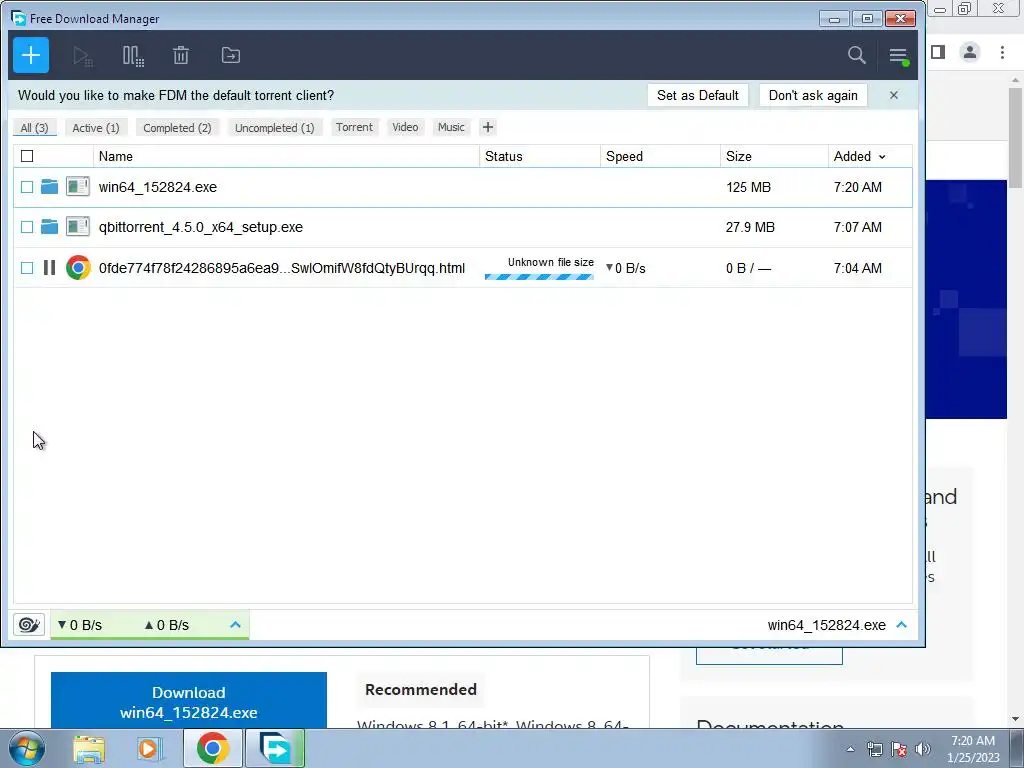This screenshot has width=1024, height=768.
Task: Open folder icon for win64_152824.exe row
Action: pyautogui.click(x=49, y=187)
